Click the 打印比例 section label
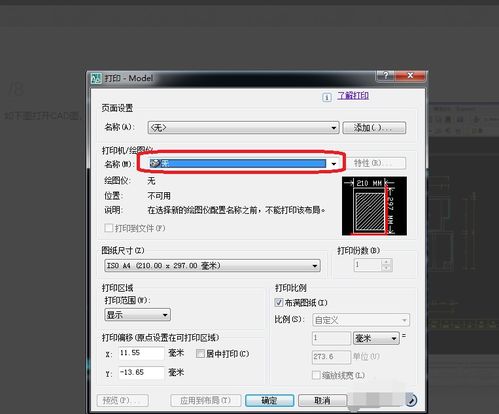Screen dimensions: 499x414 point(291,288)
